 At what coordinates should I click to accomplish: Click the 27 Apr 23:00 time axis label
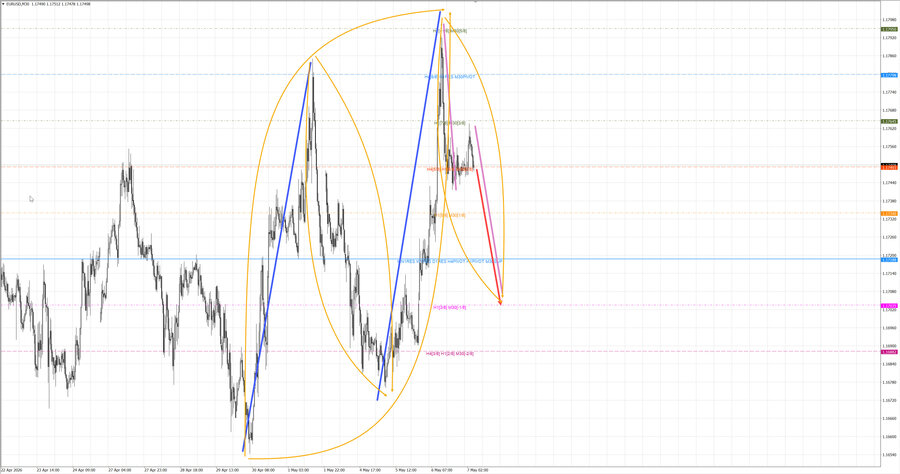[x=156, y=470]
